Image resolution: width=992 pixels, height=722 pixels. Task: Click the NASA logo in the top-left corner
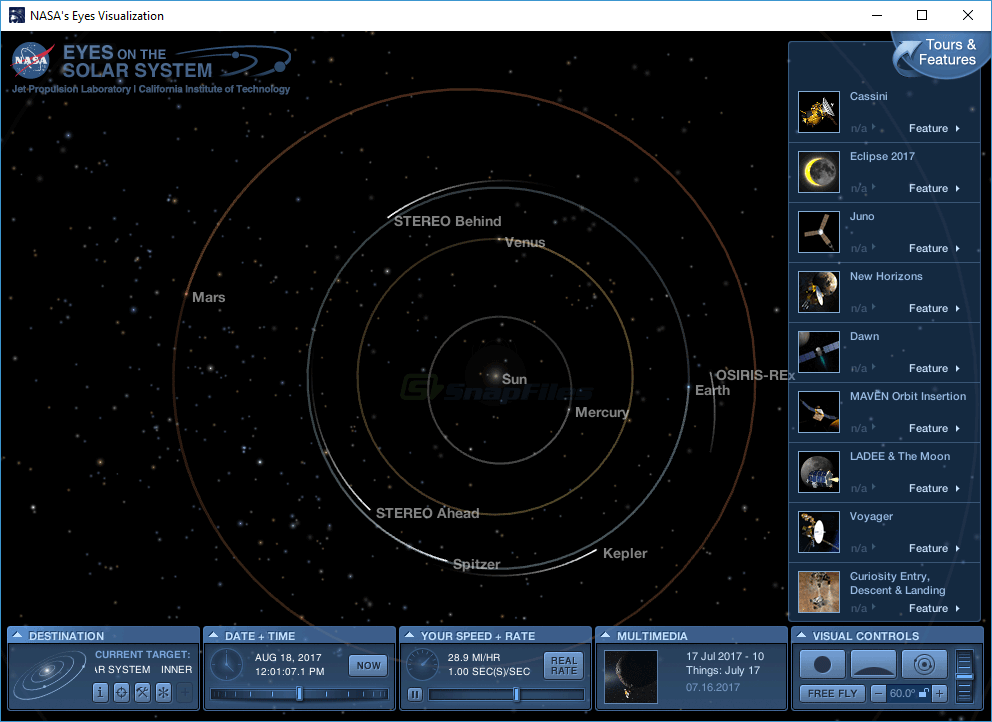[33, 62]
